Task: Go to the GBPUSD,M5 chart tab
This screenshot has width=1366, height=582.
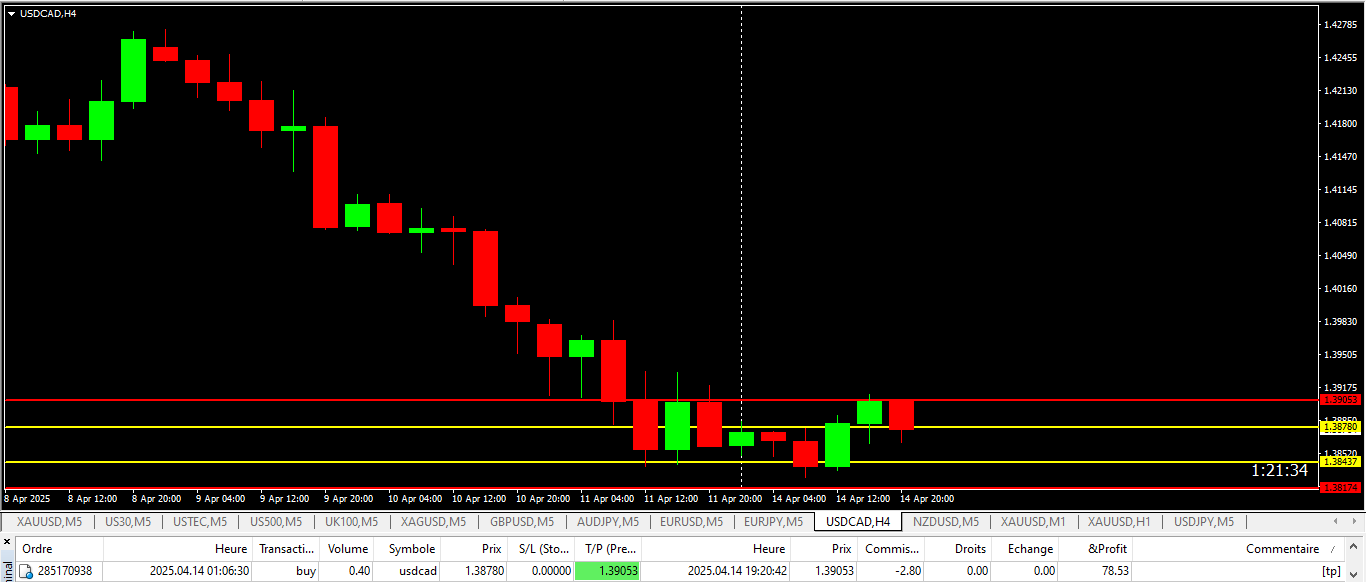Action: 522,522
